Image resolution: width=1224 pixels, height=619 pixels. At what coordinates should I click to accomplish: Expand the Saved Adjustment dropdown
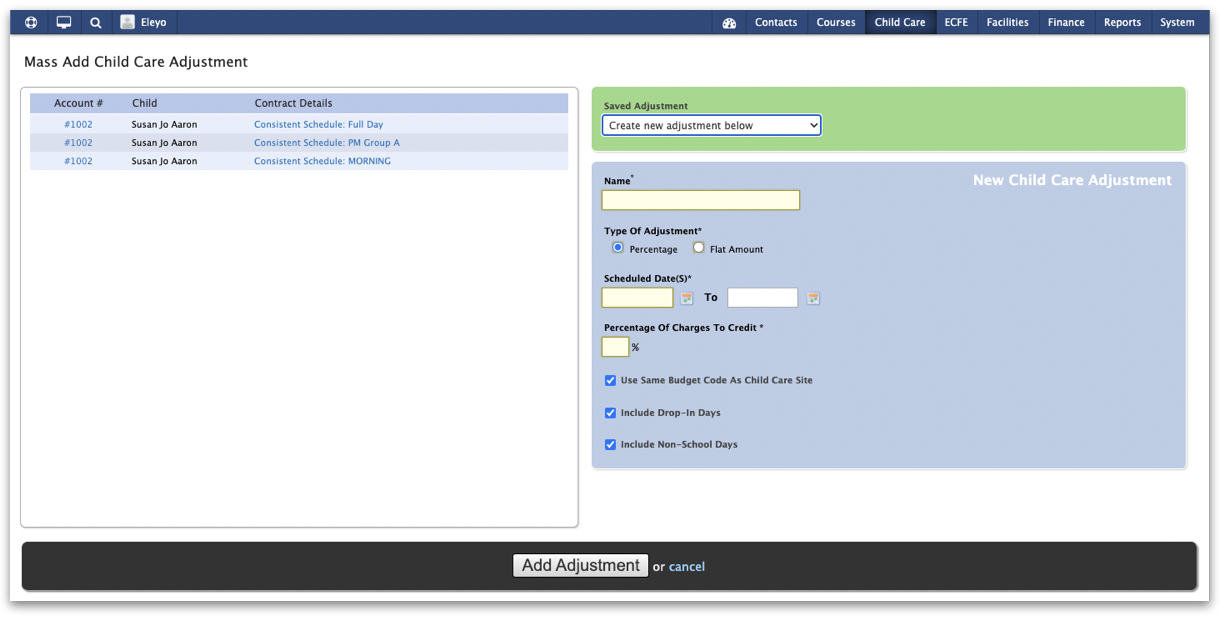(x=711, y=125)
